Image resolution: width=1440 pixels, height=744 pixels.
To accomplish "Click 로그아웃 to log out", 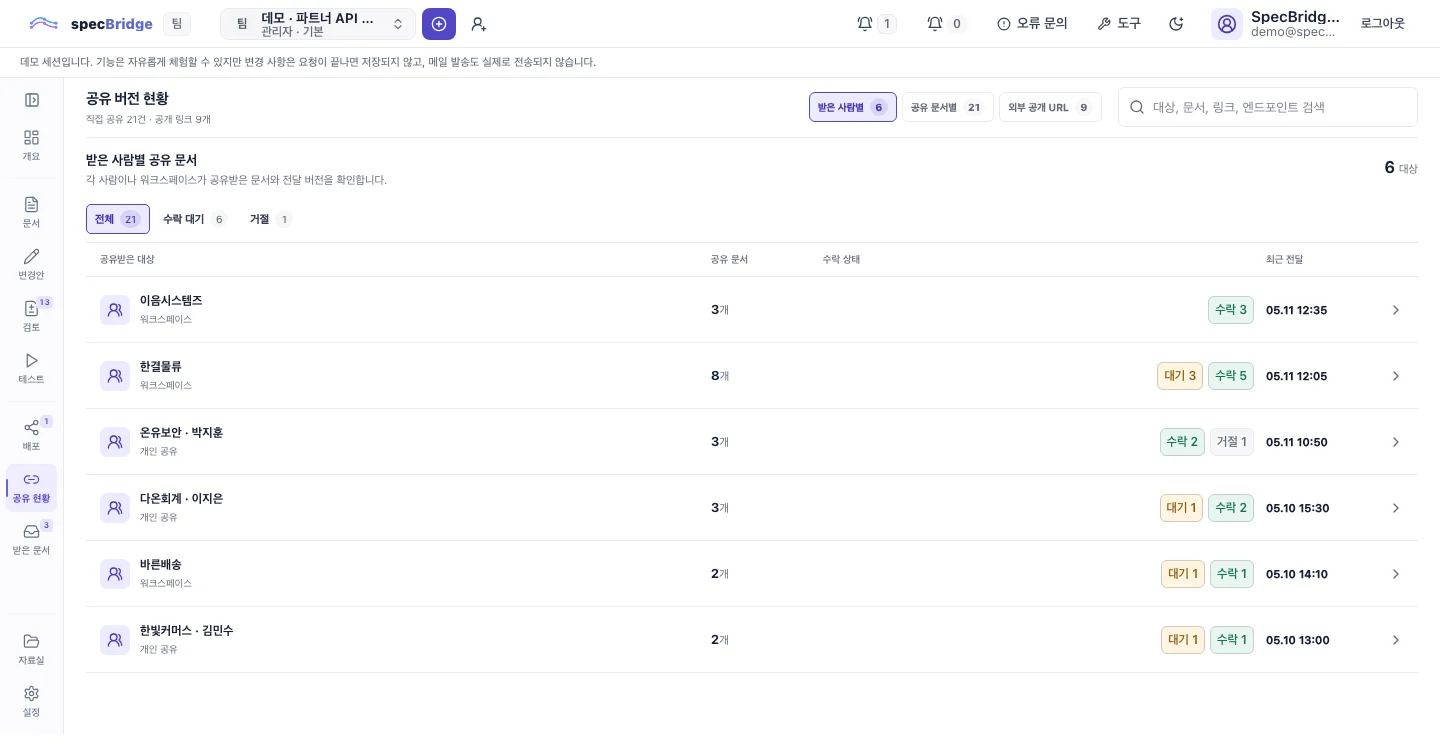I will click(x=1383, y=24).
